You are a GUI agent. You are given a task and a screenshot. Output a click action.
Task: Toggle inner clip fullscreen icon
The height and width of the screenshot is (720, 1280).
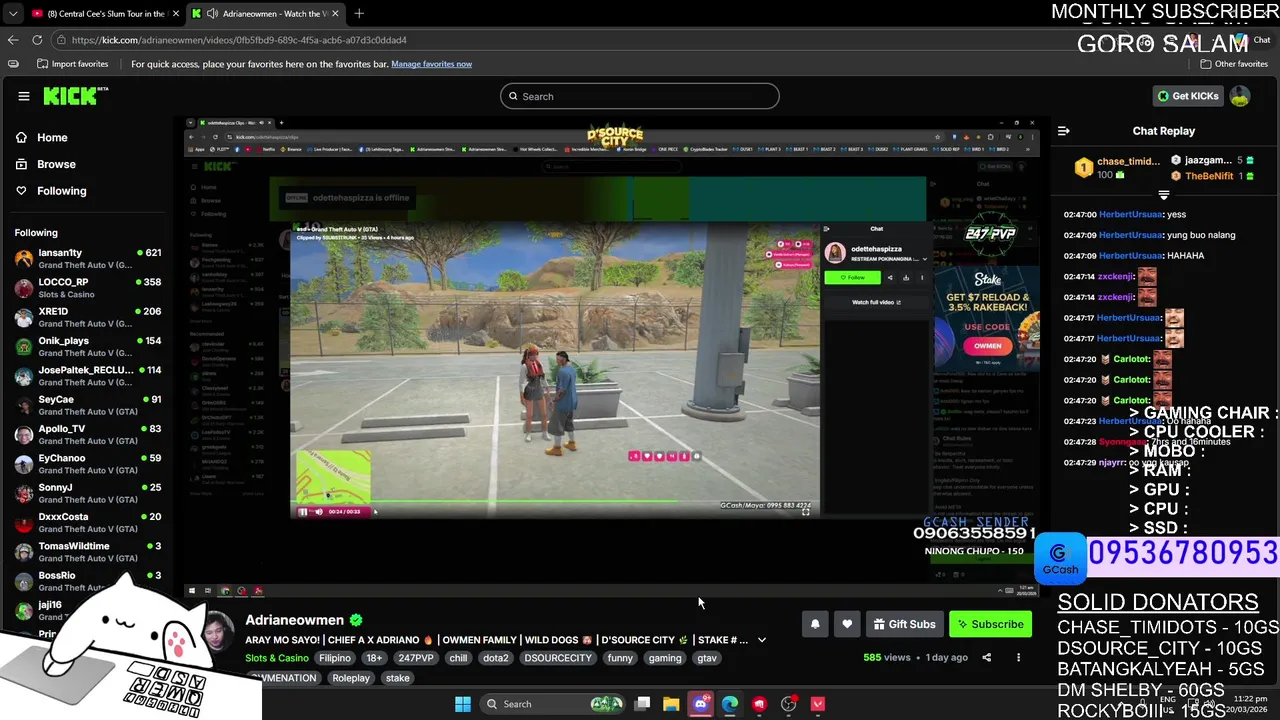pyautogui.click(x=806, y=511)
